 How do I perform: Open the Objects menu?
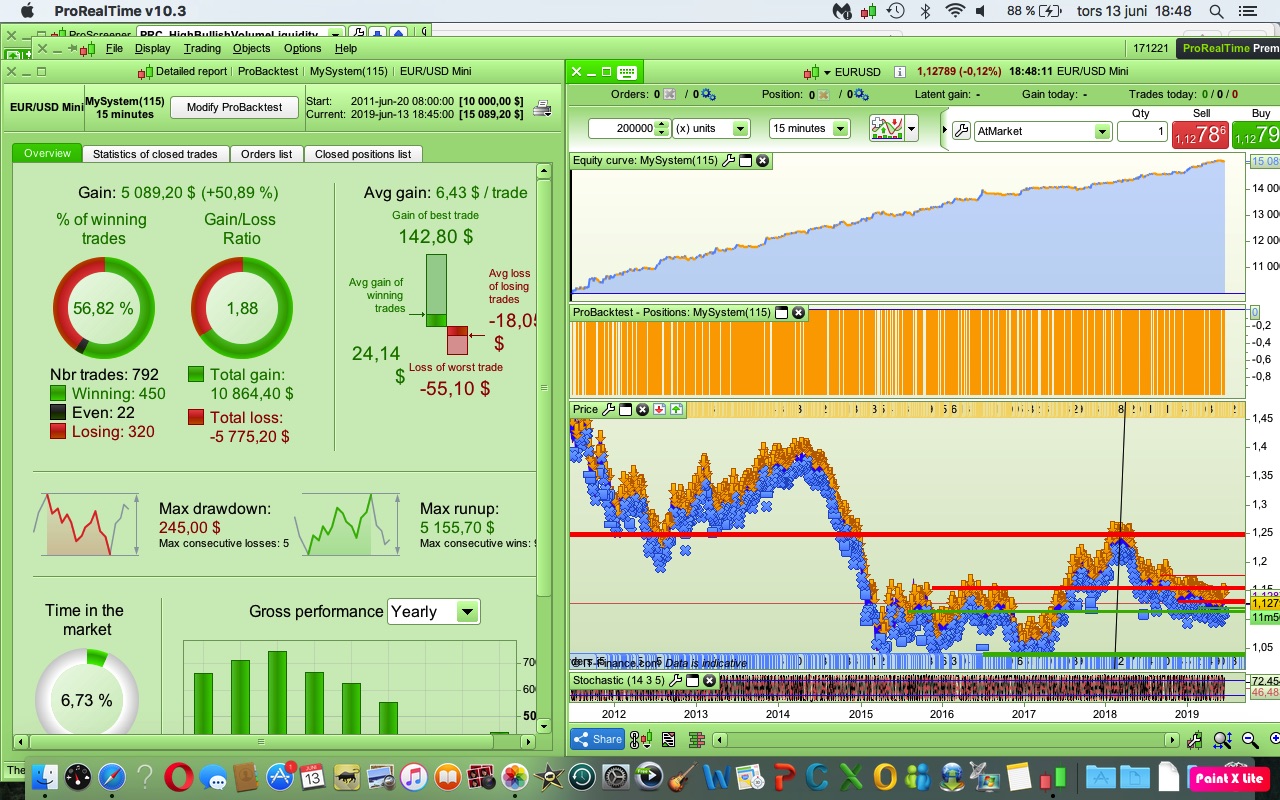[252, 48]
